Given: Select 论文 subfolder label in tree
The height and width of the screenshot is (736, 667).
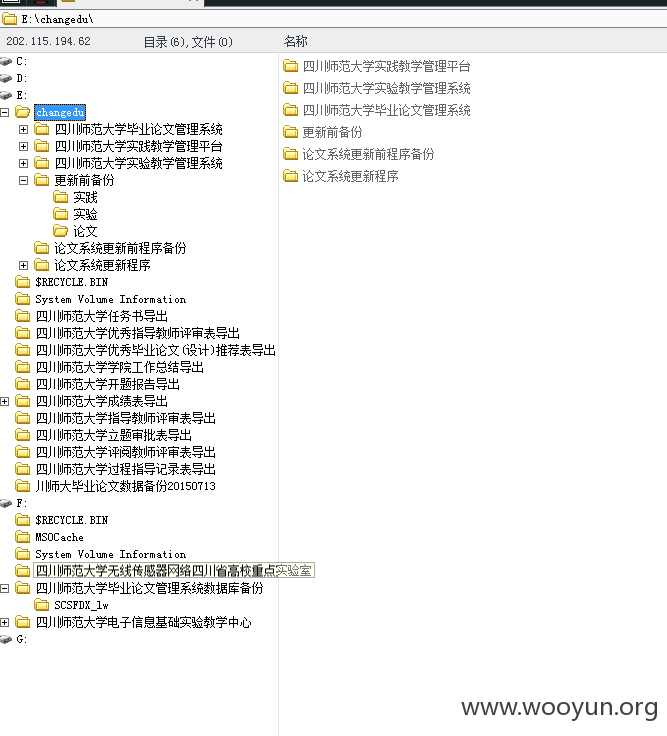Looking at the screenshot, I should (85, 231).
